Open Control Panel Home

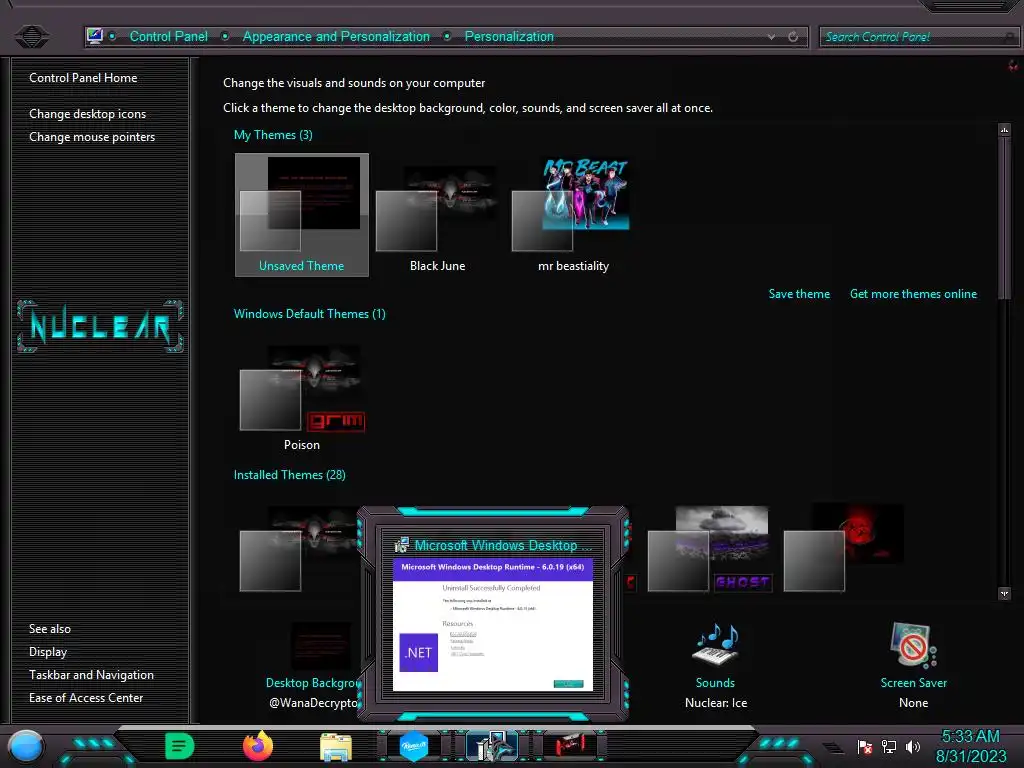tap(83, 78)
